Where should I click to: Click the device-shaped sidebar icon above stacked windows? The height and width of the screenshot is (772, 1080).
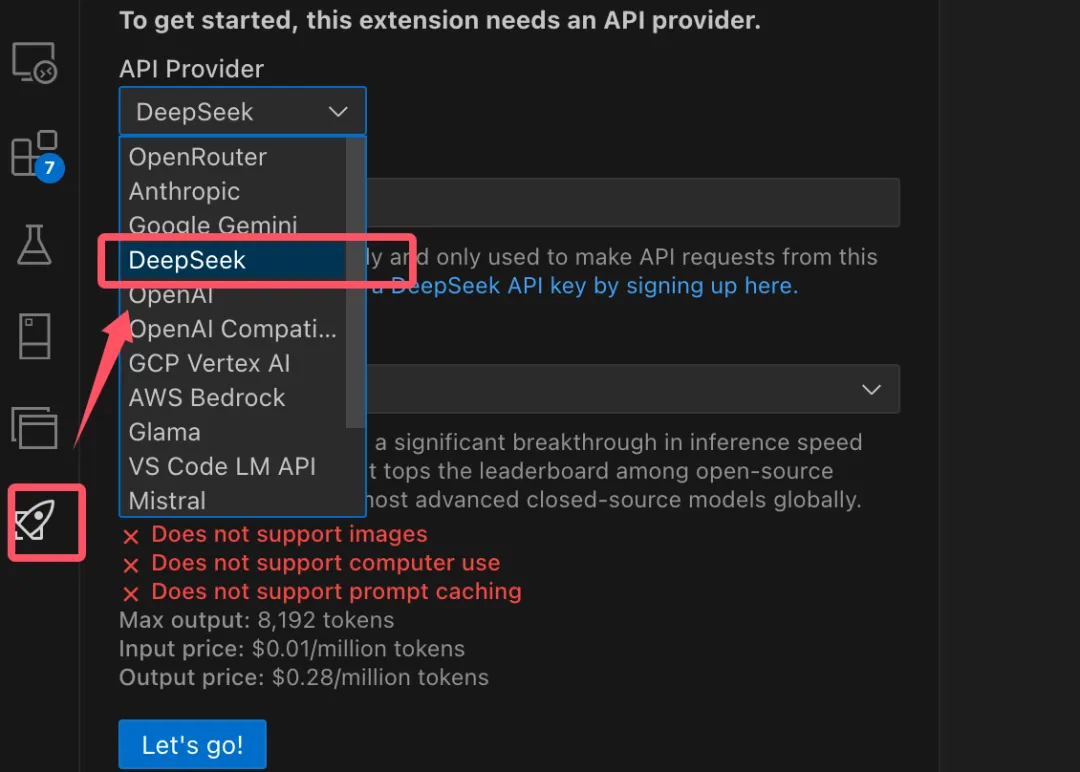pyautogui.click(x=35, y=336)
